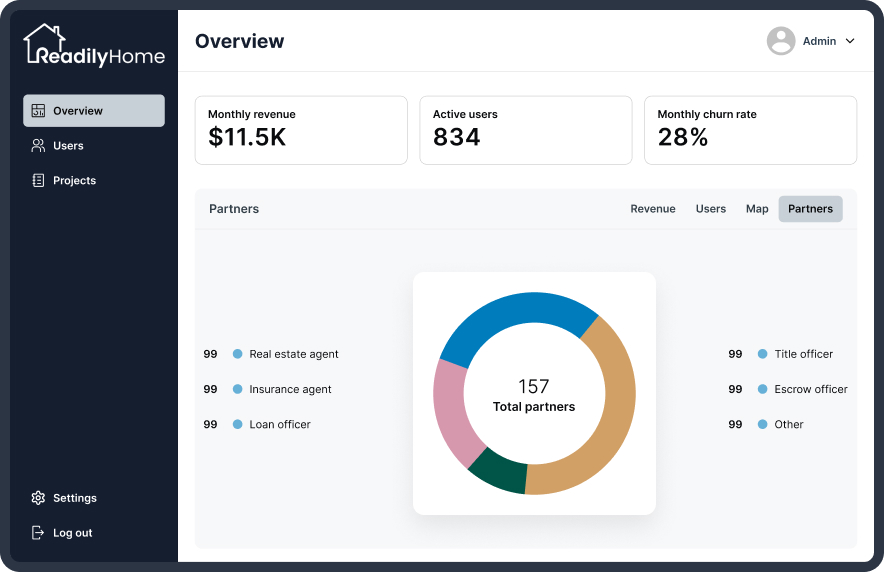884x572 pixels.
Task: Open the Users people icon
Action: (38, 145)
